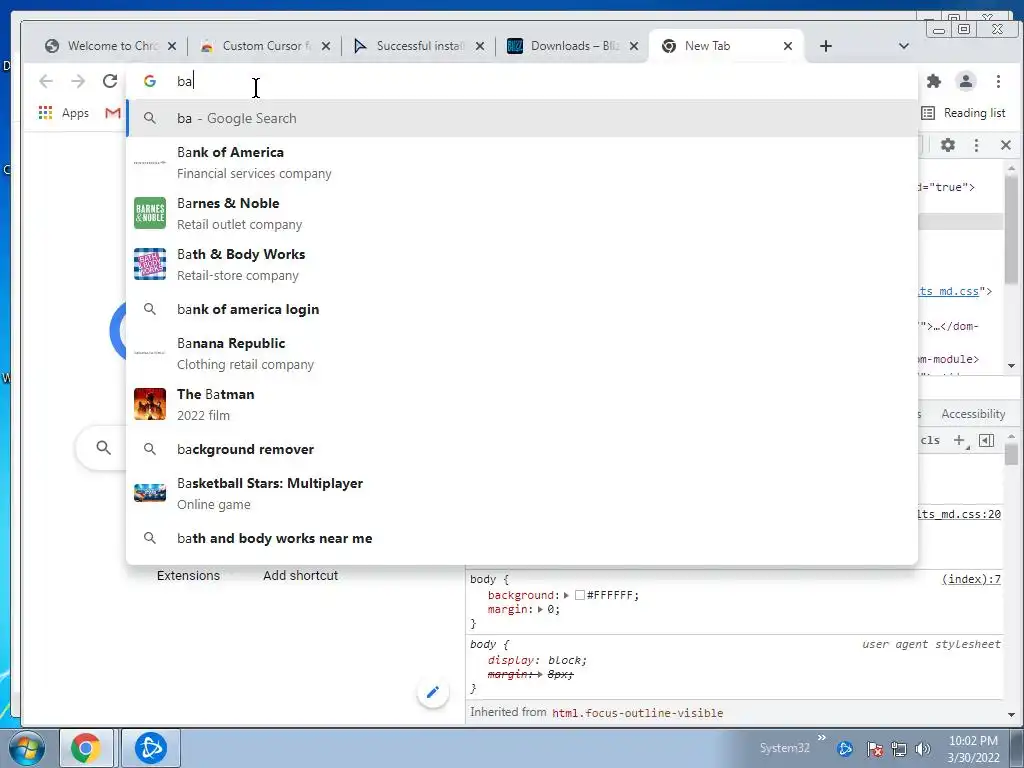This screenshot has height=768, width=1024.
Task: Toggle the computed styles sidebar icon
Action: click(986, 440)
